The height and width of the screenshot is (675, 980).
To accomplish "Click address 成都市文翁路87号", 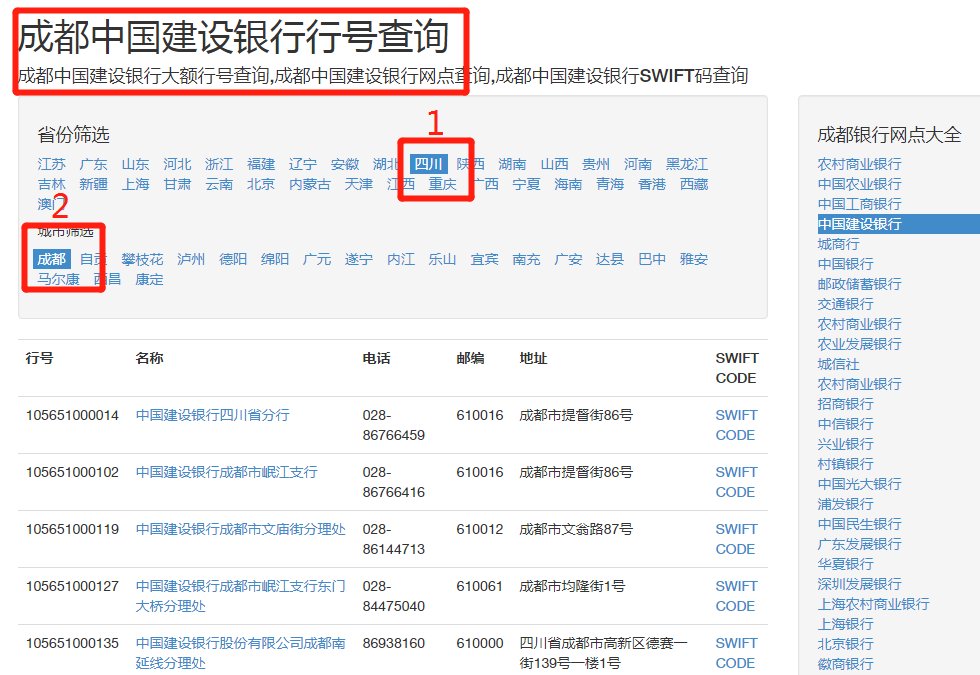I will (x=576, y=529).
